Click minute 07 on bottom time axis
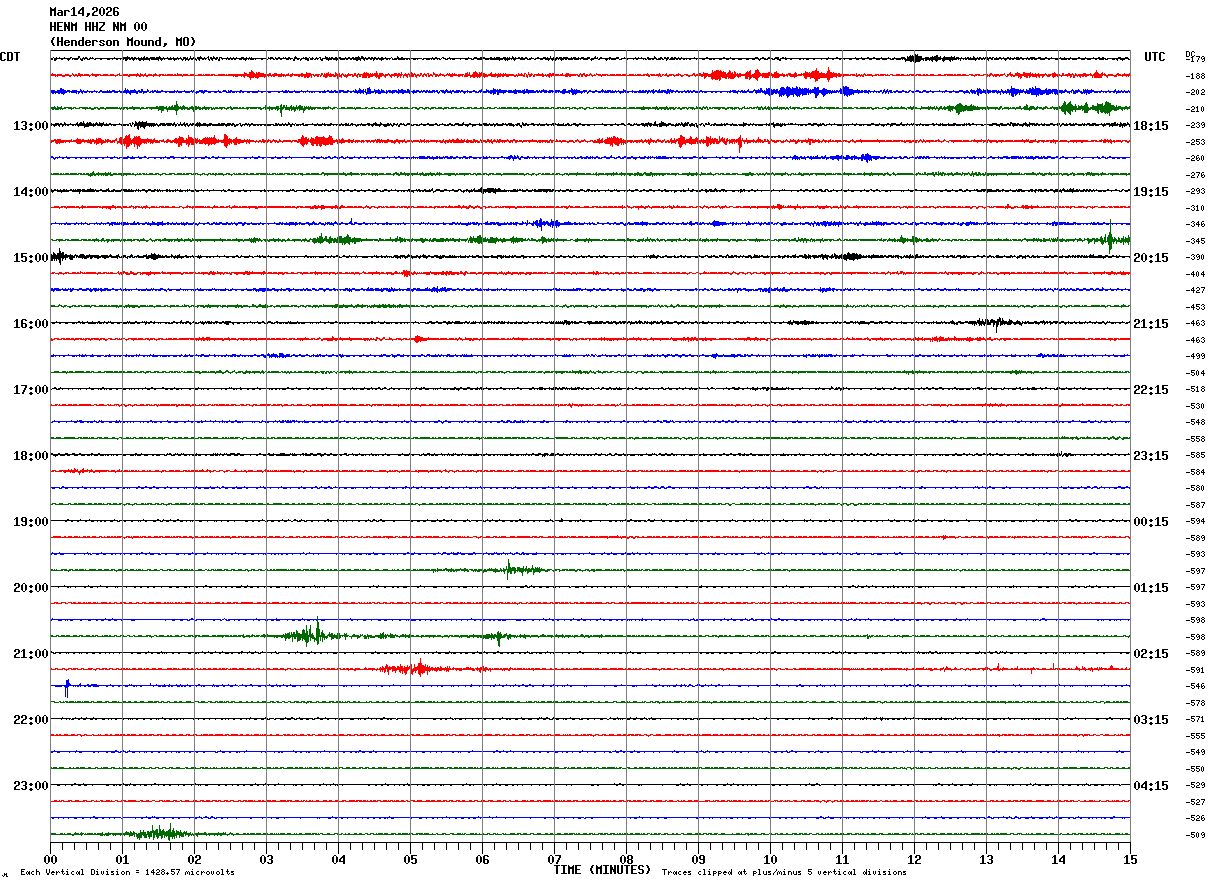 tap(554, 859)
